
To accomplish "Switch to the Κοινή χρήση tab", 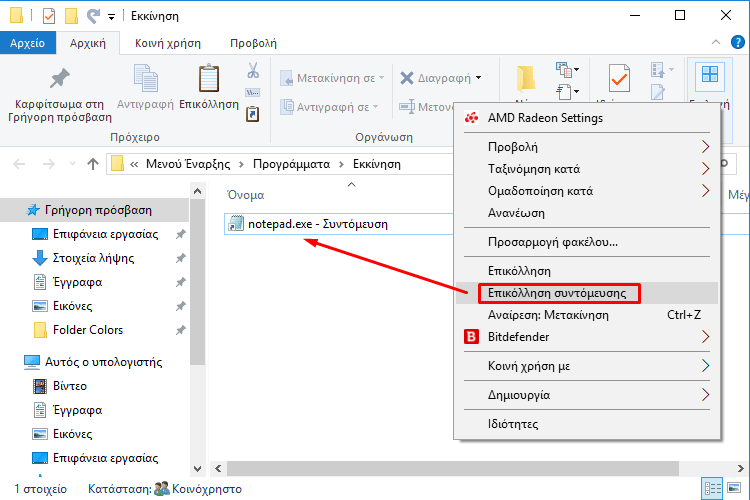I will [x=168, y=43].
